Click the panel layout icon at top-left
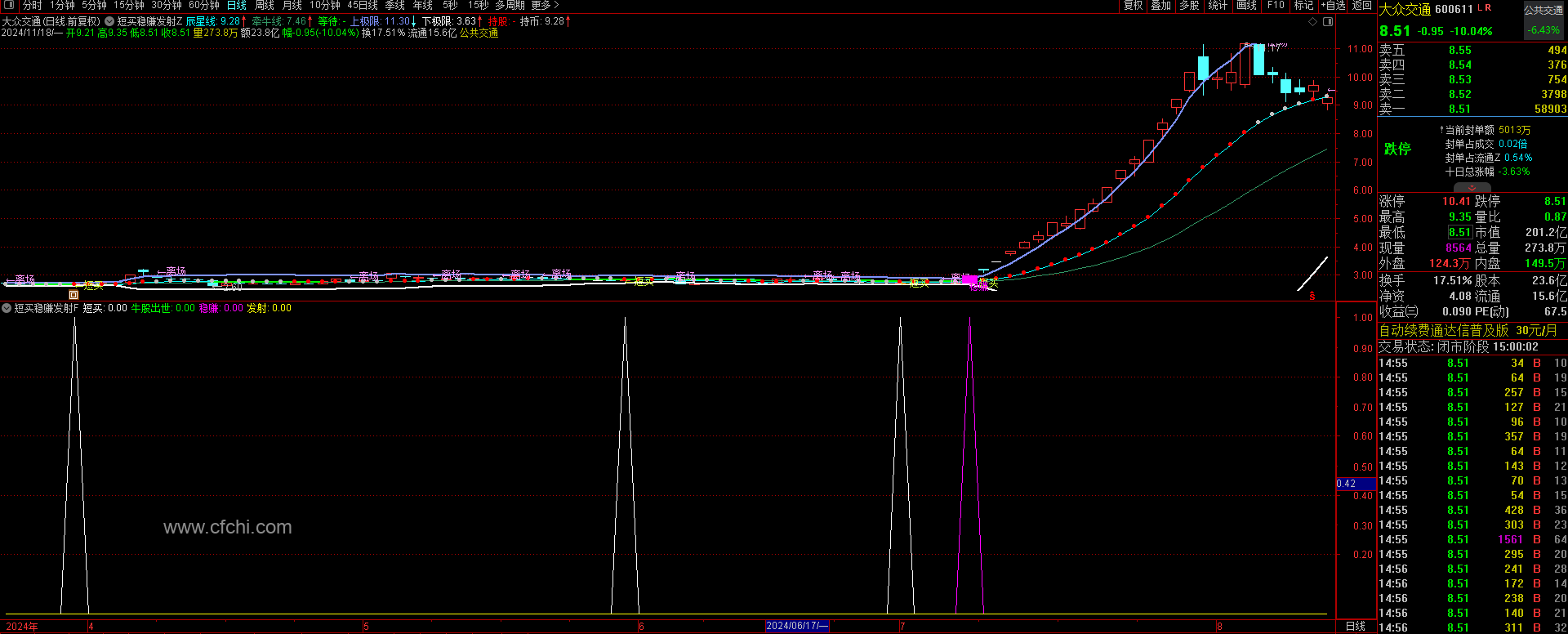The image size is (1568, 634). coord(9,5)
